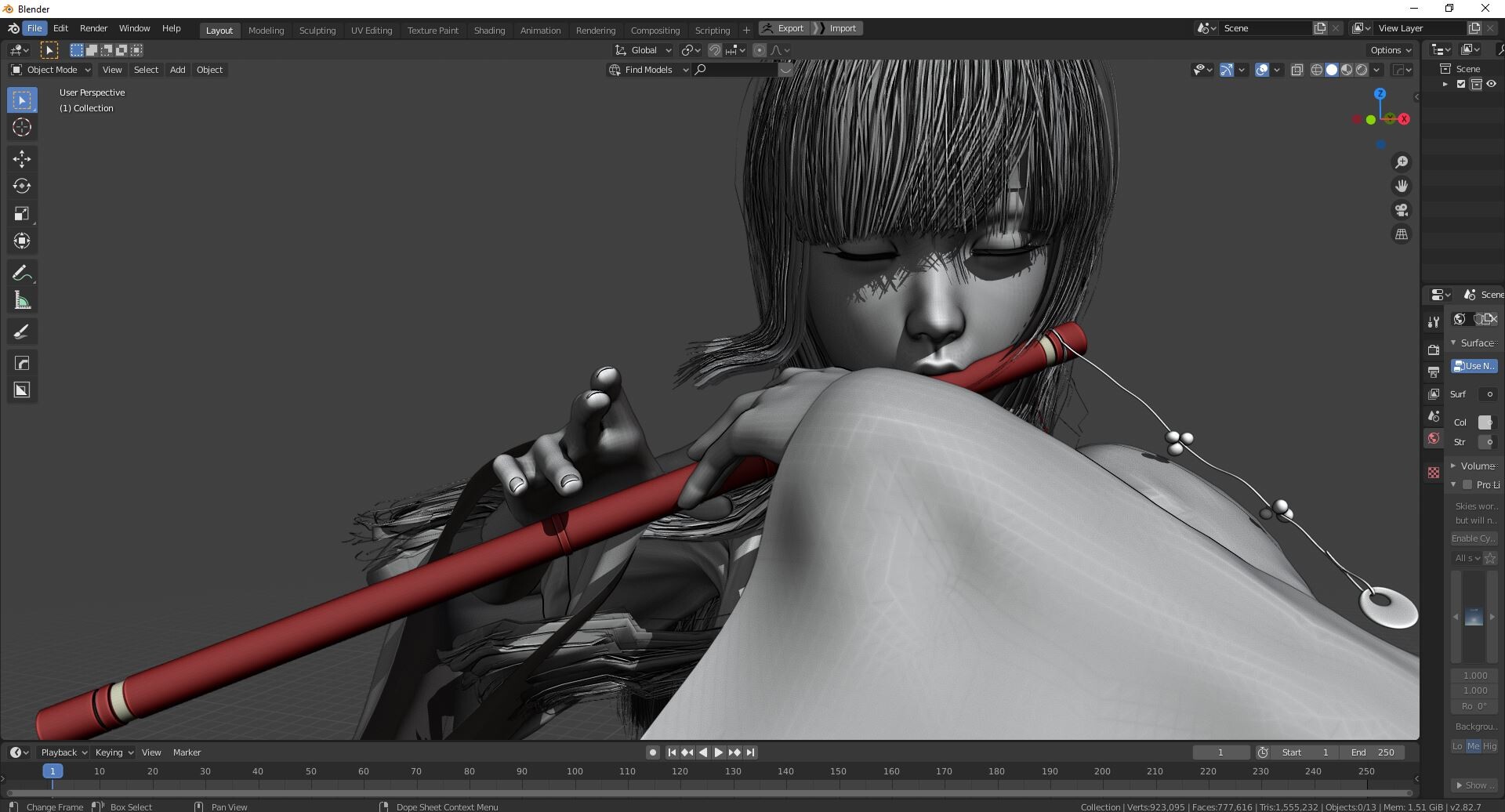Screen dimensions: 1505x812
Task: Open the Find Models dropdown
Action: (x=649, y=70)
